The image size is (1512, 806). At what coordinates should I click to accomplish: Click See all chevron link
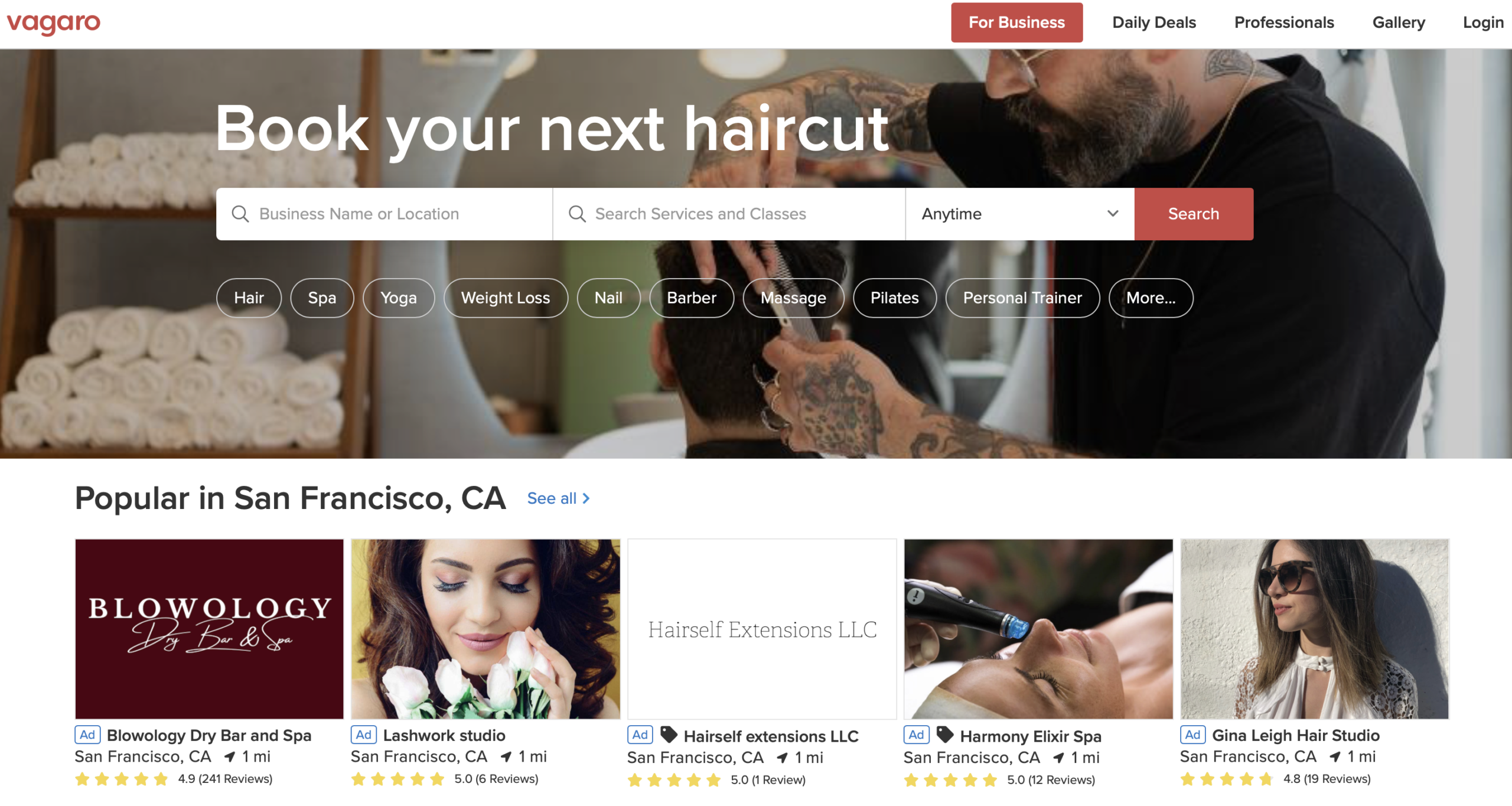tap(559, 498)
